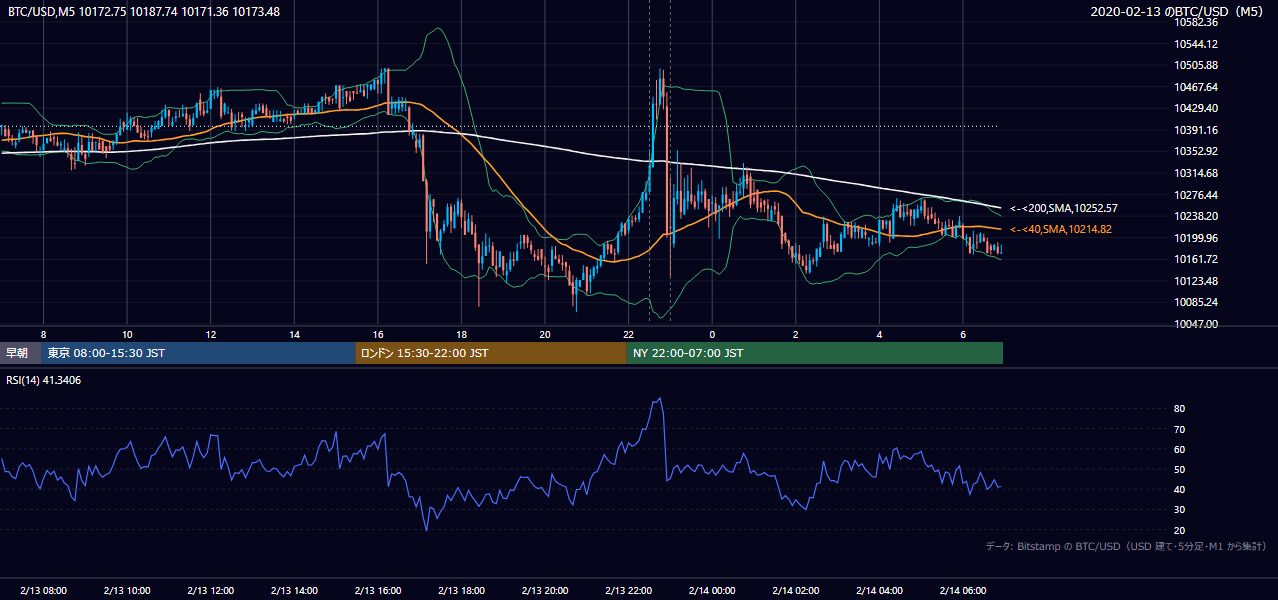Click price axis value 10161.72
Image resolution: width=1278 pixels, height=600 pixels.
pos(1197,259)
